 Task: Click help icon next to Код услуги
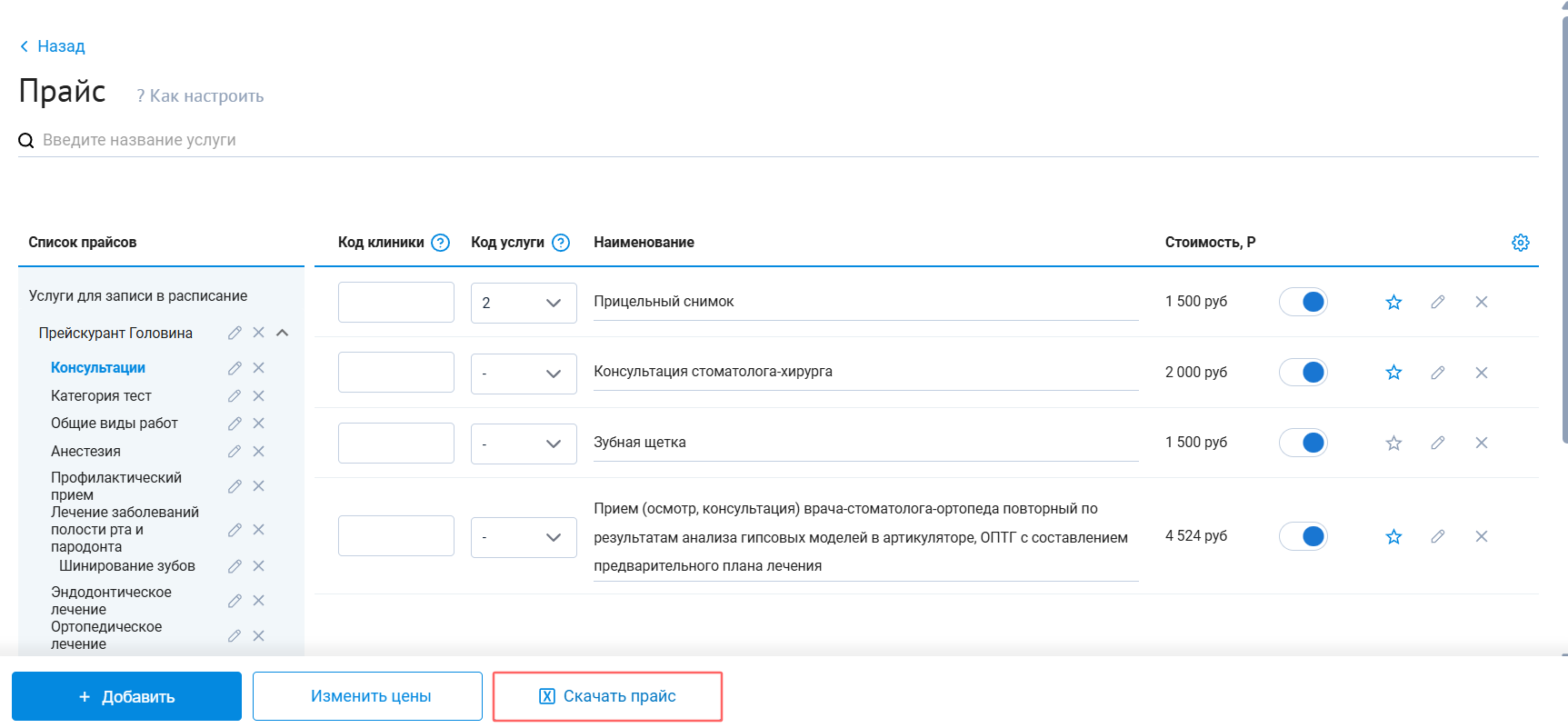[x=561, y=243]
